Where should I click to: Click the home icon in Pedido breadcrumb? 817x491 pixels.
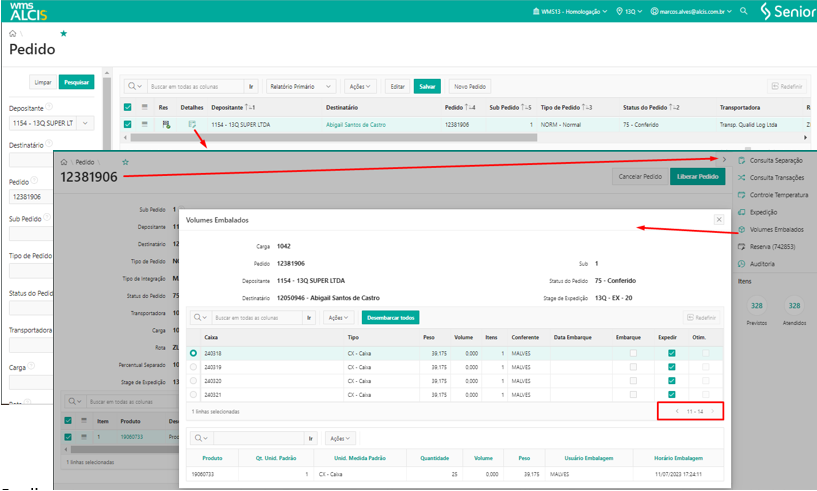click(13, 33)
